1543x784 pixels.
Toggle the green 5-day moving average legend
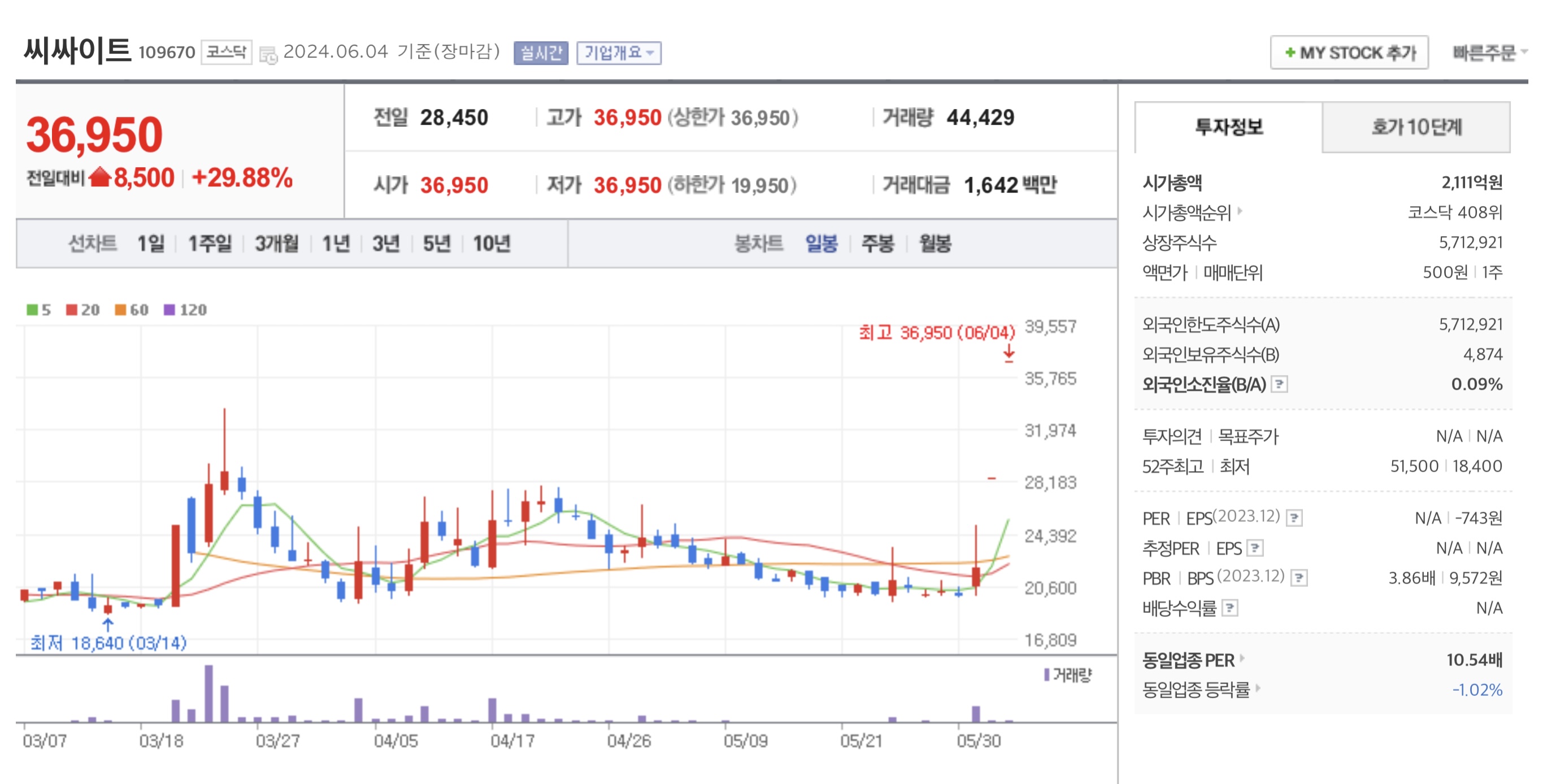38,310
